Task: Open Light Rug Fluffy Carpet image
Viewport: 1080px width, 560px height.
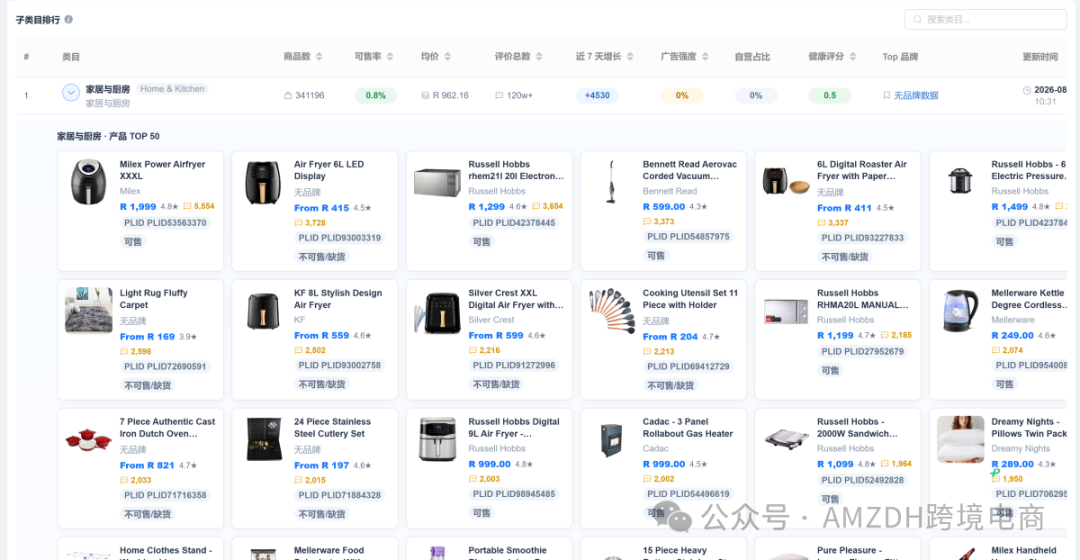Action: (x=89, y=311)
